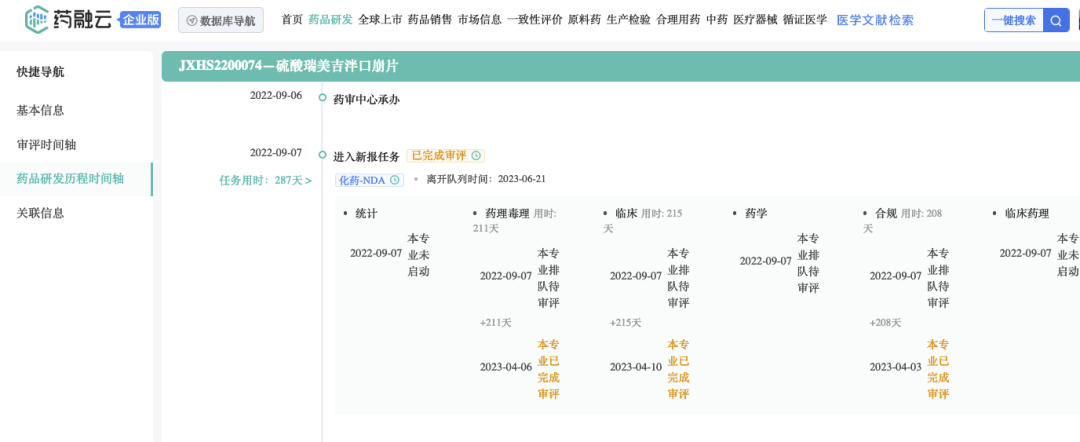The height and width of the screenshot is (442, 1080).
Task: Open 一致性评价 menu item
Action: pyautogui.click(x=534, y=20)
